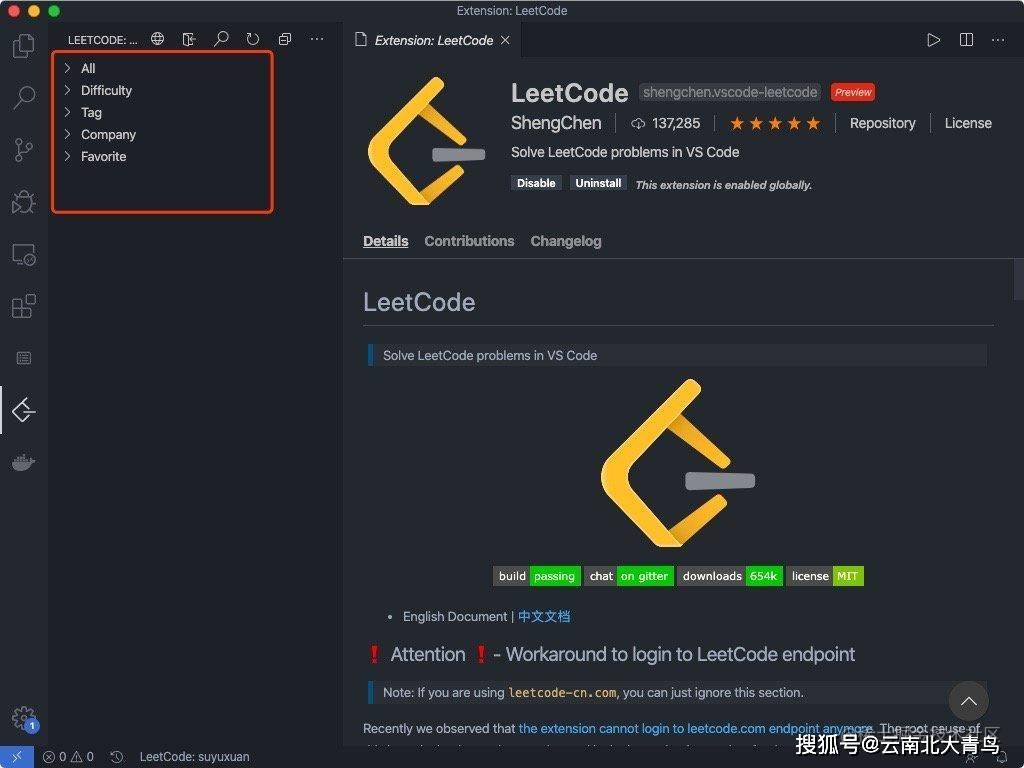
Task: Click the five-star rating
Action: click(x=775, y=123)
